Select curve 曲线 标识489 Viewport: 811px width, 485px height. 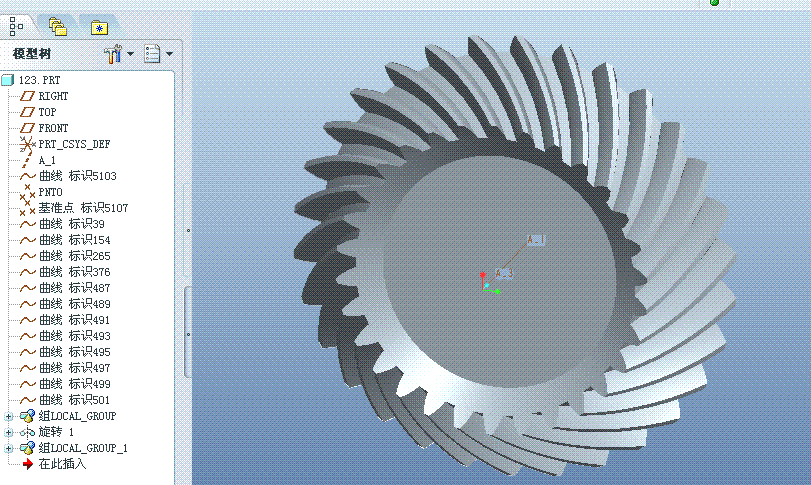(x=75, y=305)
